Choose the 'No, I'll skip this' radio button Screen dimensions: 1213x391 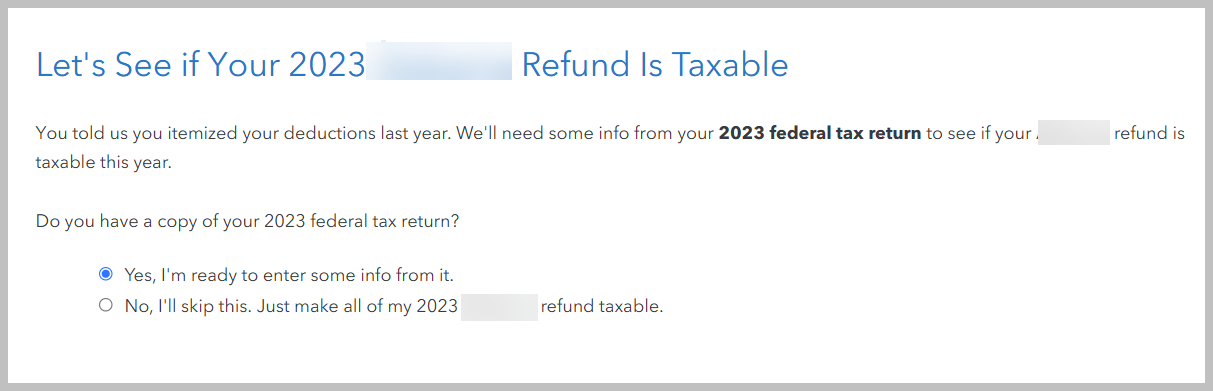pos(106,306)
